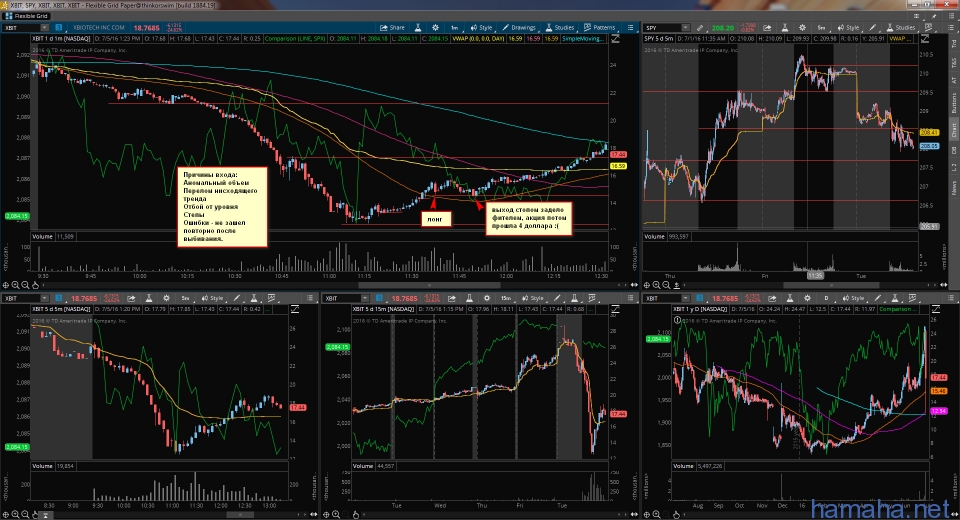Toggle the expand chart icon in bottom-left chart

[x=294, y=309]
